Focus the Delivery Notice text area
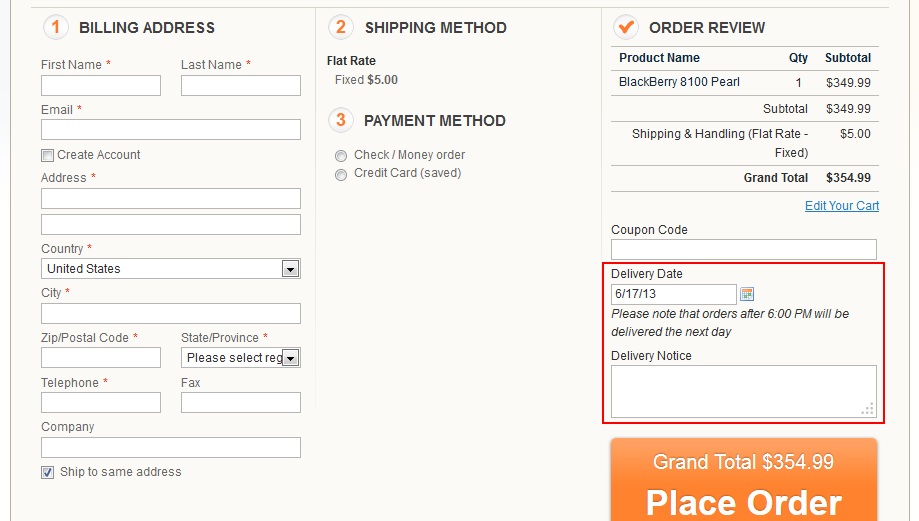The width and height of the screenshot is (919, 521). click(x=744, y=391)
